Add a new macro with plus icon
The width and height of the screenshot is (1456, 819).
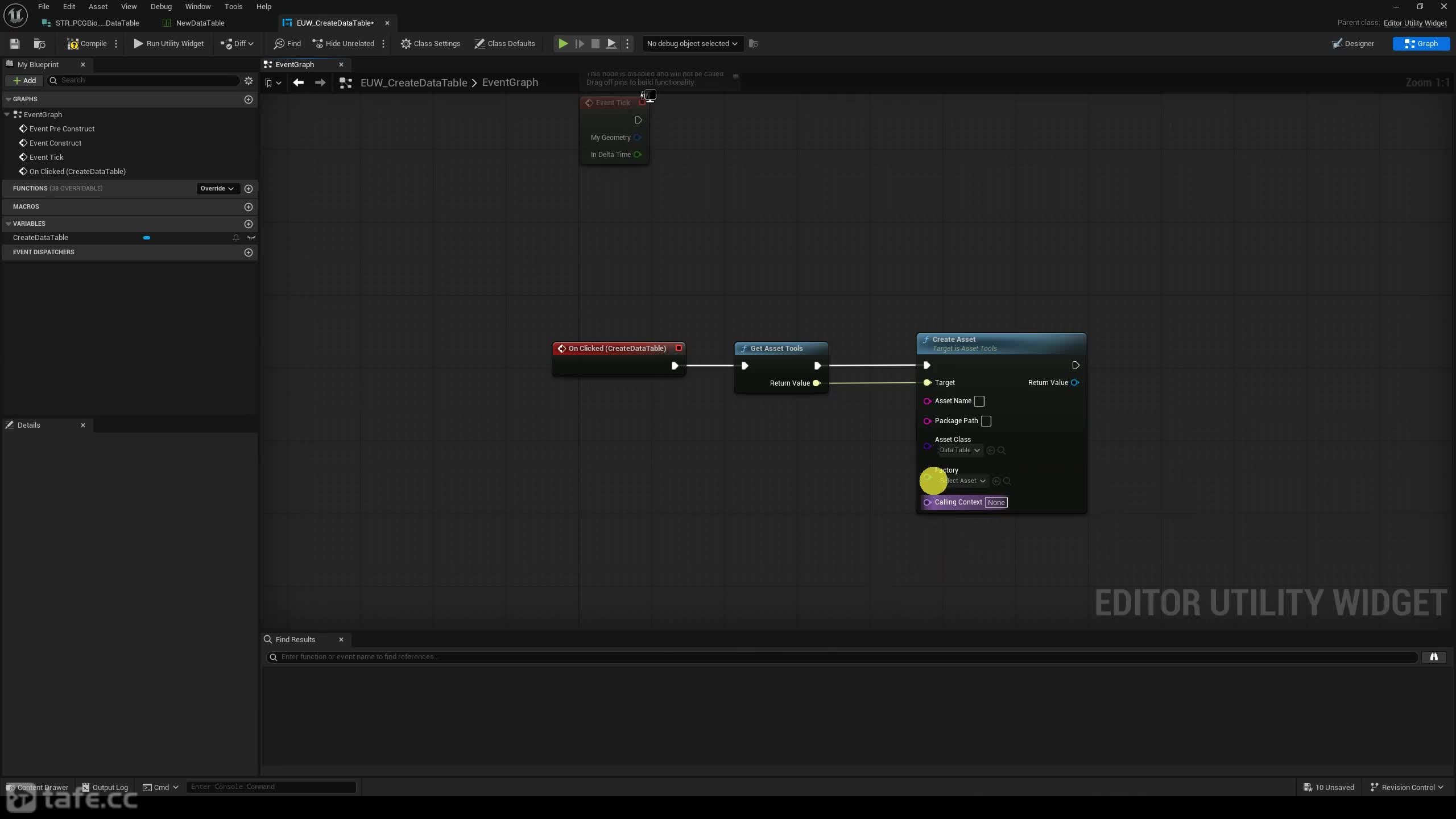pos(249,207)
